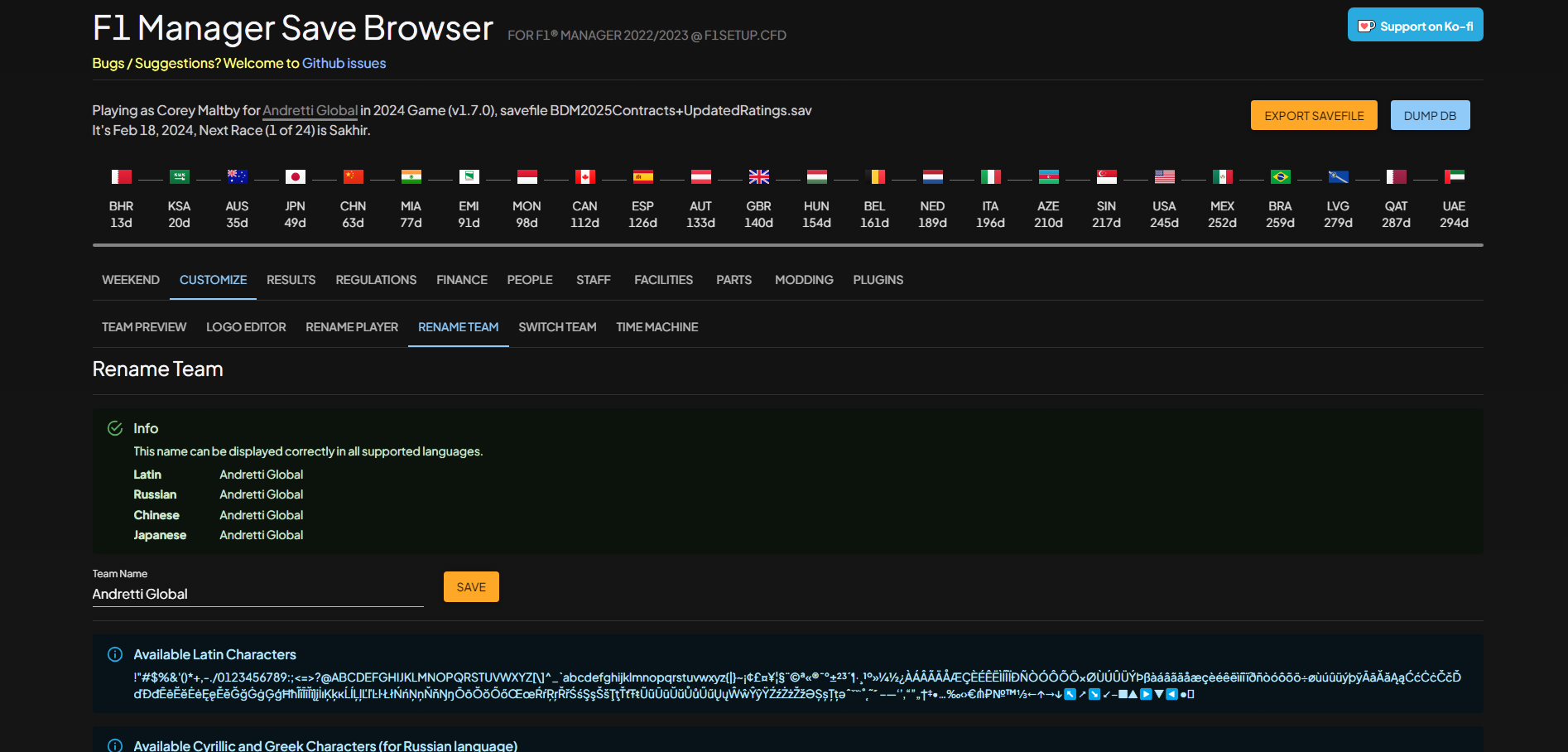Image resolution: width=1568 pixels, height=752 pixels.
Task: Switch to the LOGO EDITOR sub-tab
Action: [x=246, y=327]
